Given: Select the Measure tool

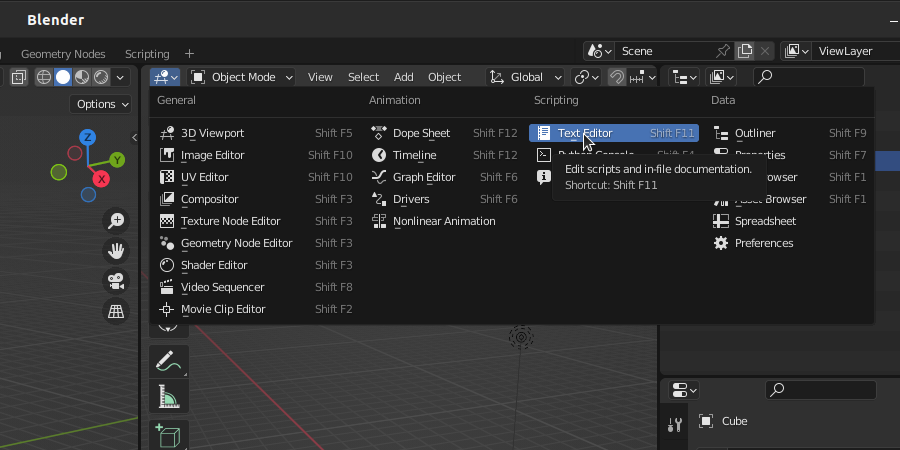Looking at the screenshot, I should [x=168, y=398].
